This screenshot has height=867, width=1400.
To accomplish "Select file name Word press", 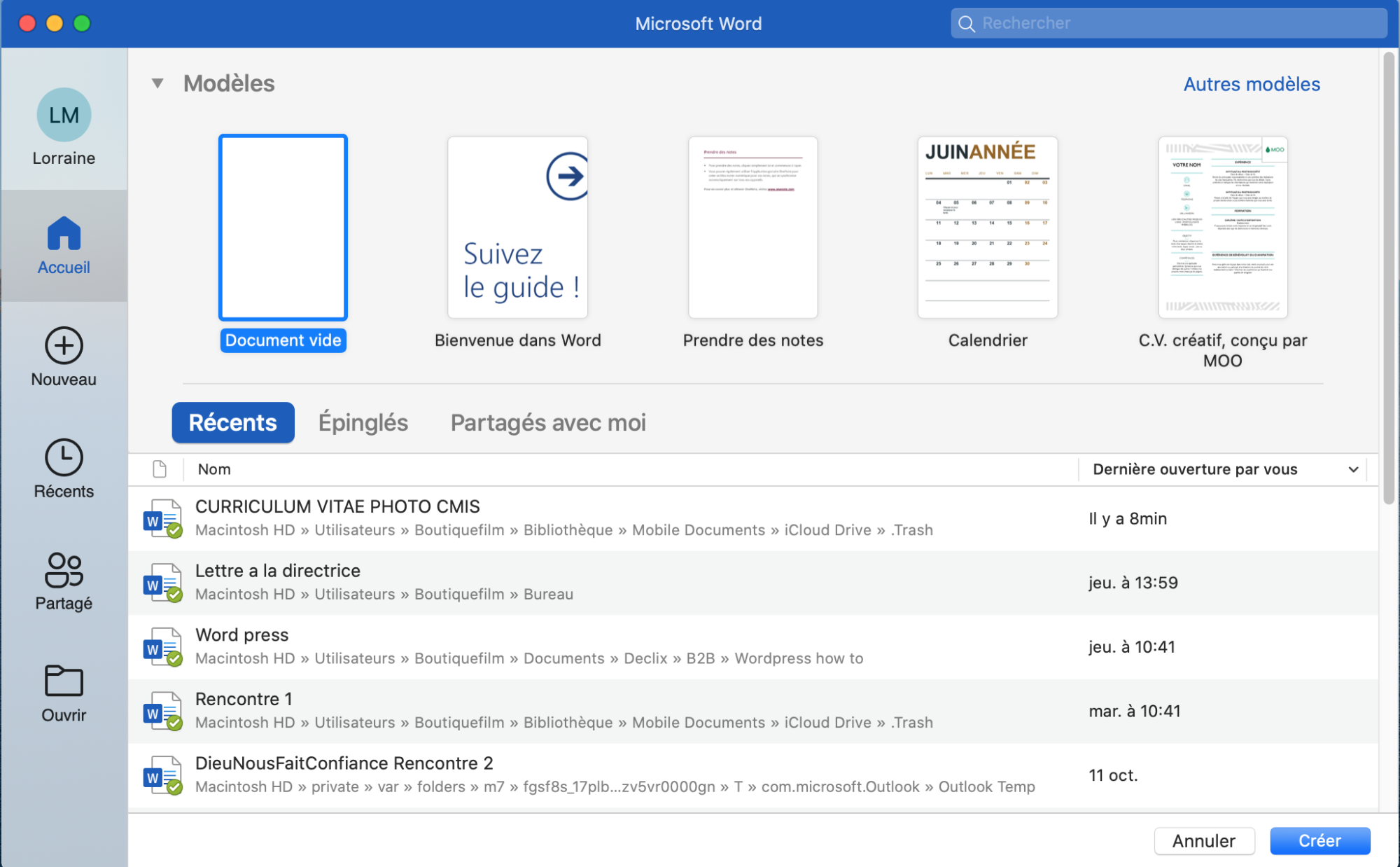I will [x=241, y=634].
